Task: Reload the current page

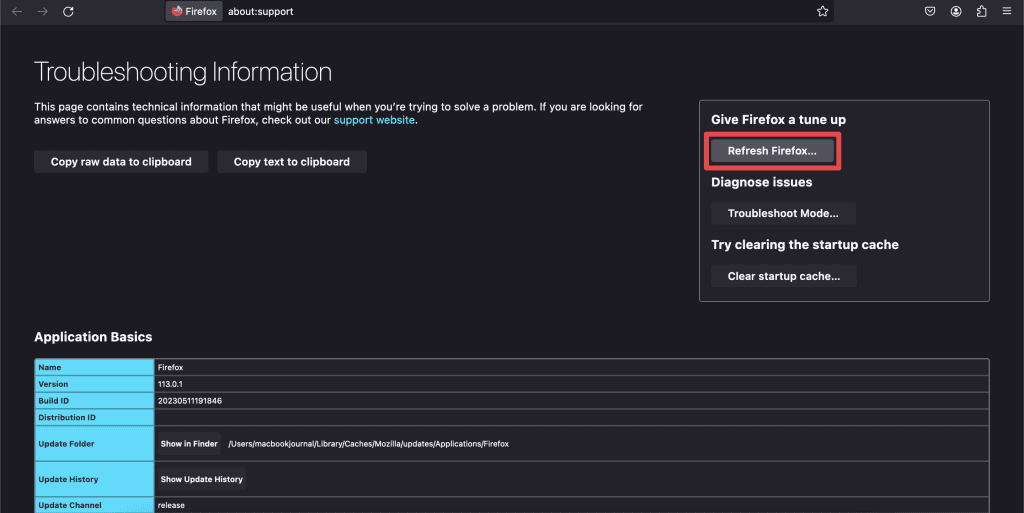Action: [x=68, y=12]
